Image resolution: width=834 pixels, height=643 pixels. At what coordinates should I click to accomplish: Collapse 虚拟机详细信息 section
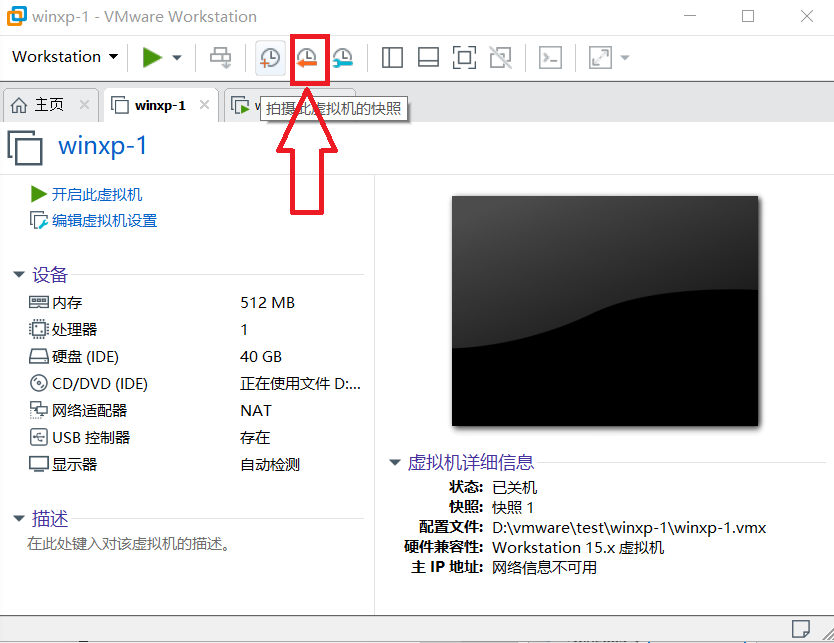coord(395,462)
